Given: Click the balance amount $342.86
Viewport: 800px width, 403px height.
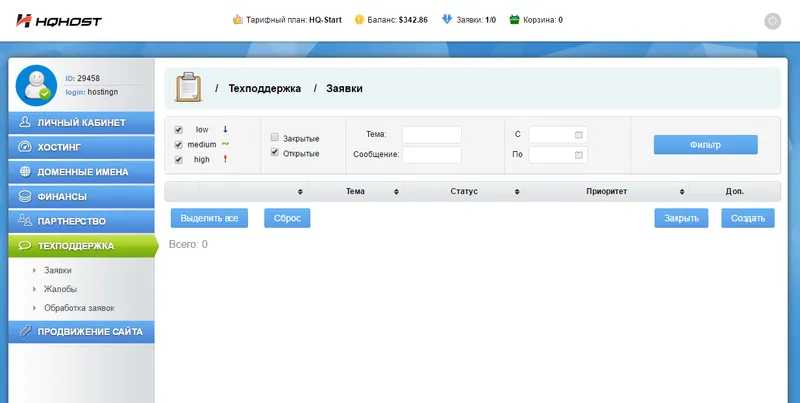Looking at the screenshot, I should point(413,20).
